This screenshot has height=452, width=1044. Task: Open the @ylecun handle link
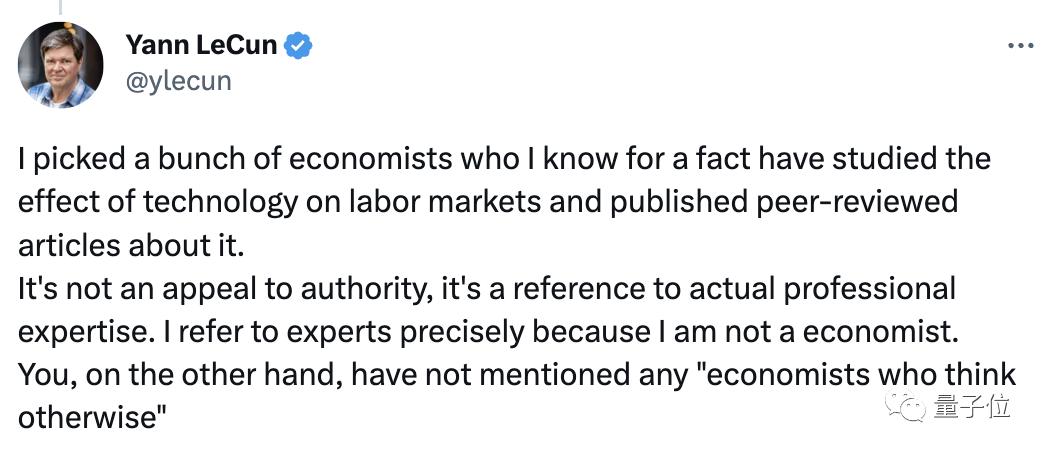178,80
